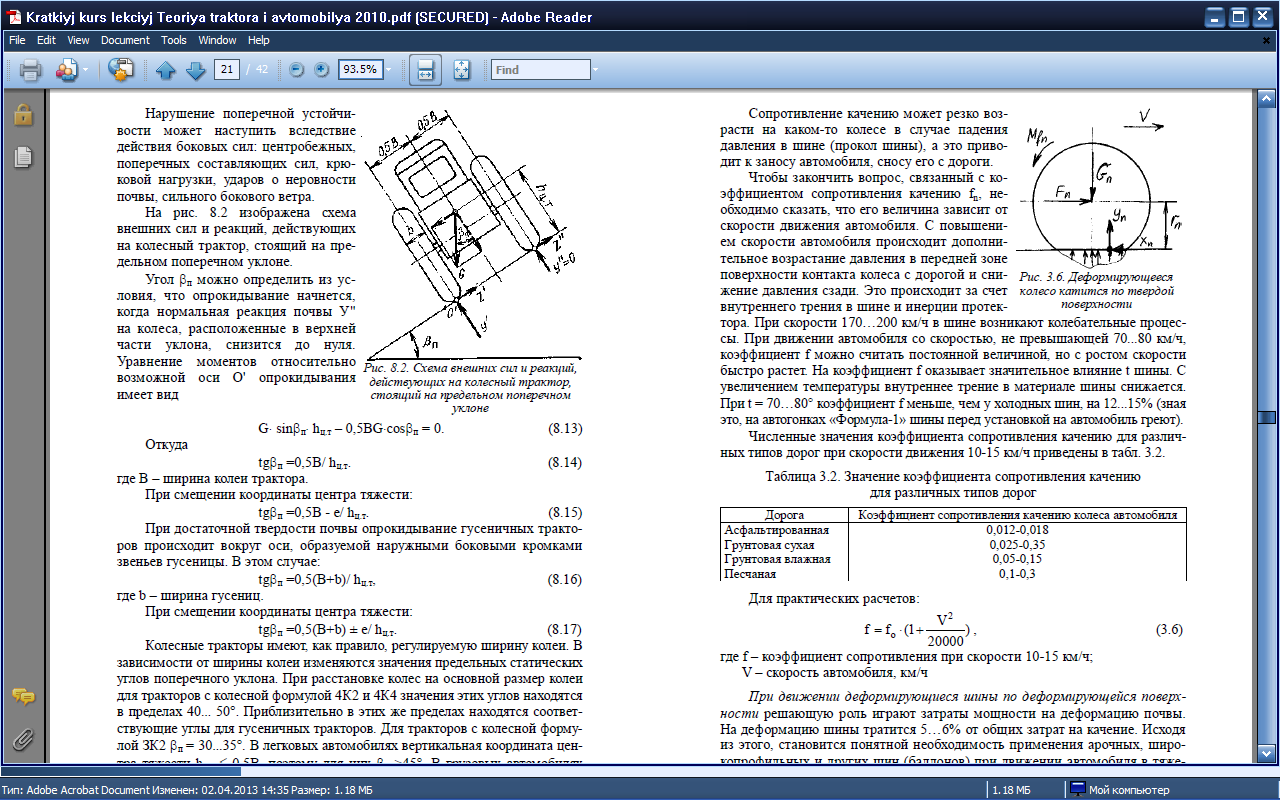Open the collaborate/share icon
This screenshot has height=800, width=1280.
(x=67, y=70)
